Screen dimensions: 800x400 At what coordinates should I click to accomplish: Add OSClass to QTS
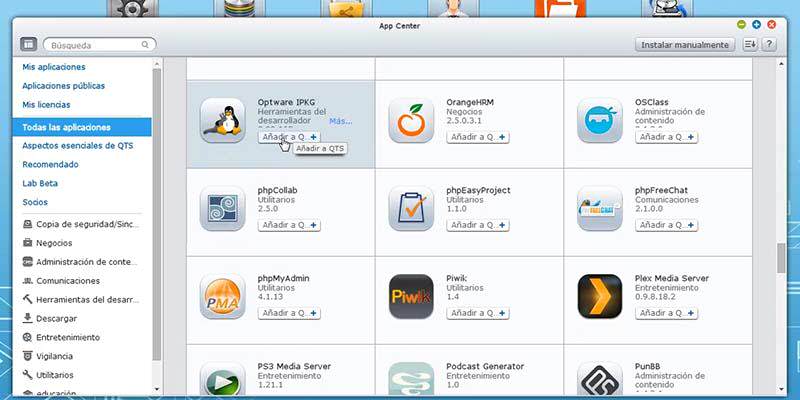tap(666, 137)
